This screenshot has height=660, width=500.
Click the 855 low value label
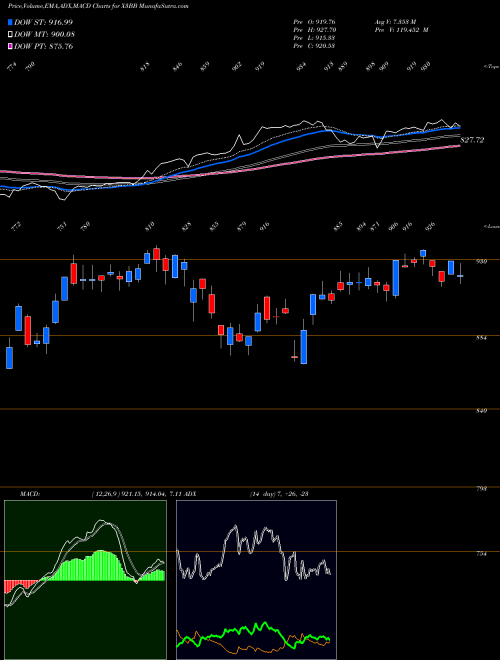click(214, 226)
